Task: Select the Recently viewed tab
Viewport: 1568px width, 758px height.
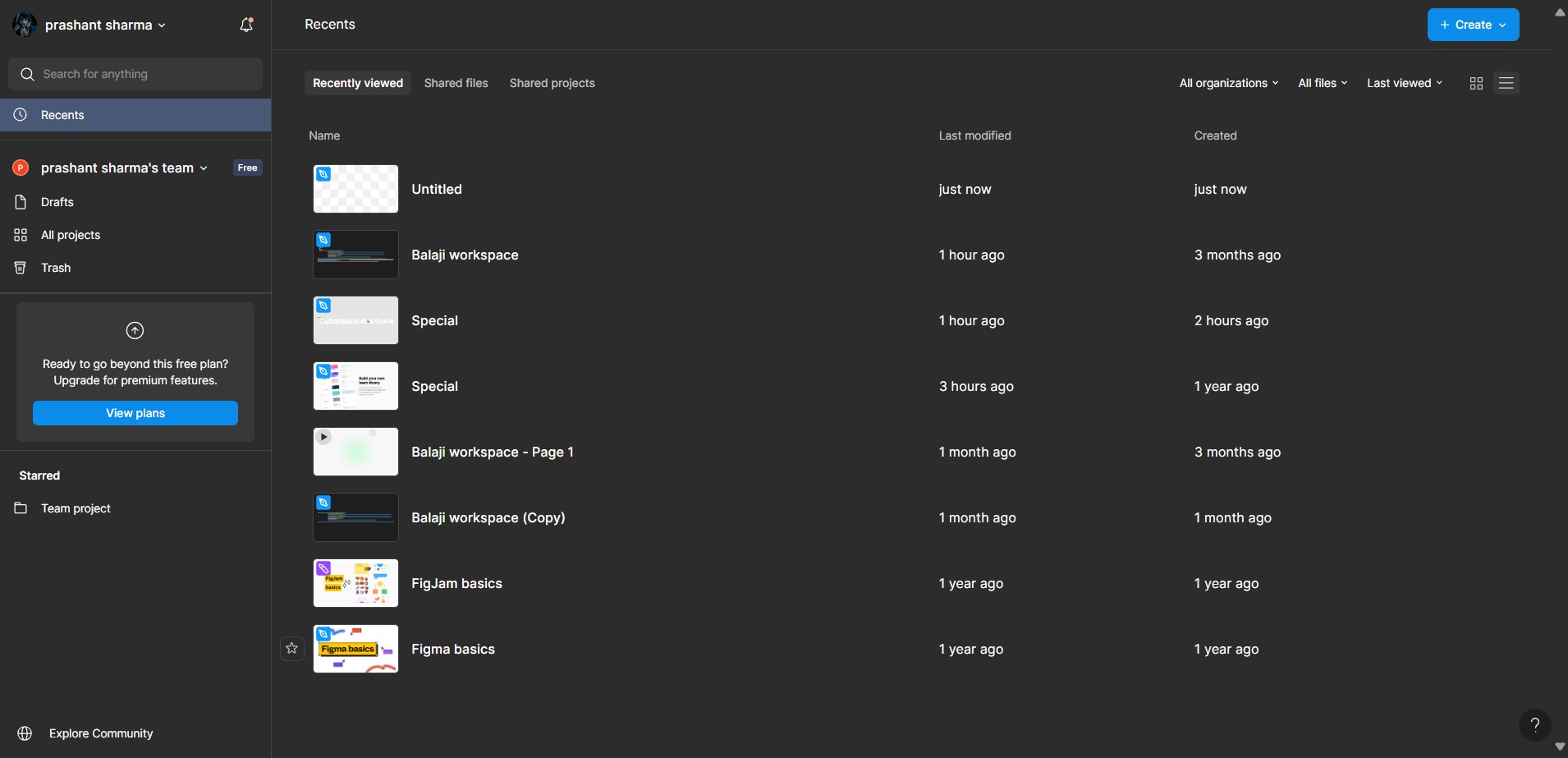Action: pyautogui.click(x=358, y=83)
